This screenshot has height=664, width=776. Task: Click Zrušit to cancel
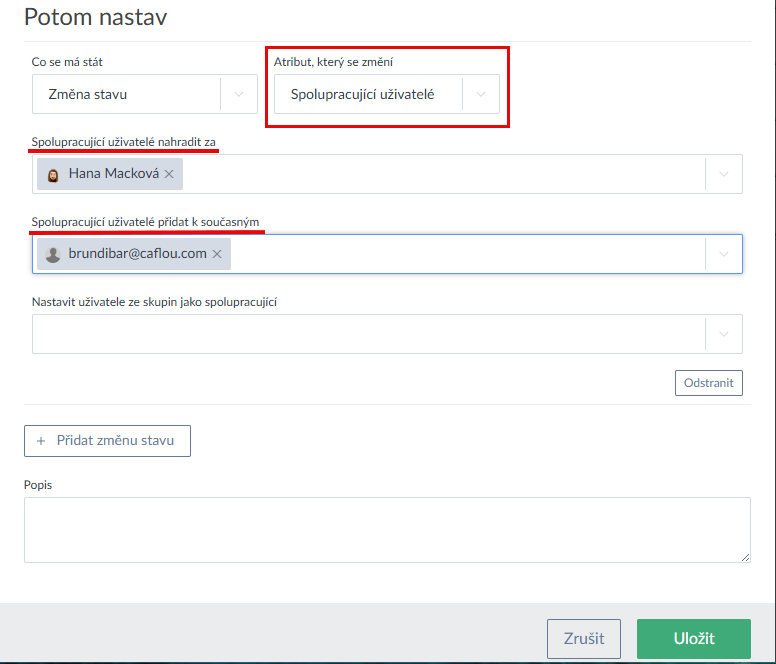tap(583, 639)
